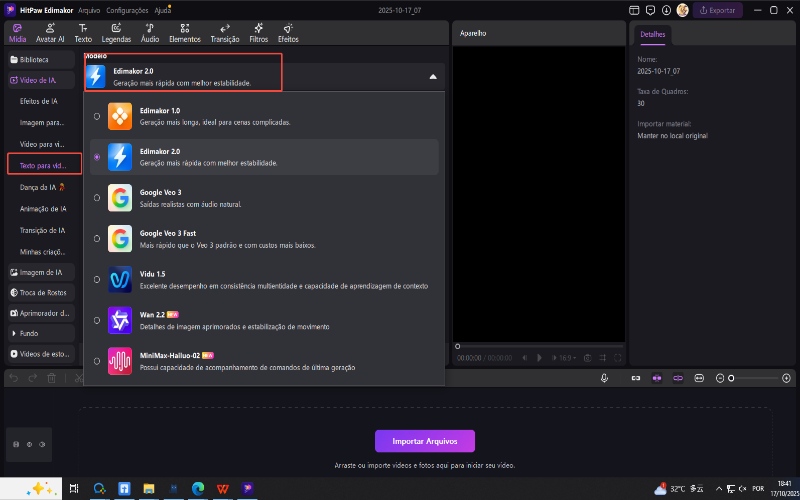Click the timeline delete trash icon
The image size is (800, 500).
tap(52, 378)
